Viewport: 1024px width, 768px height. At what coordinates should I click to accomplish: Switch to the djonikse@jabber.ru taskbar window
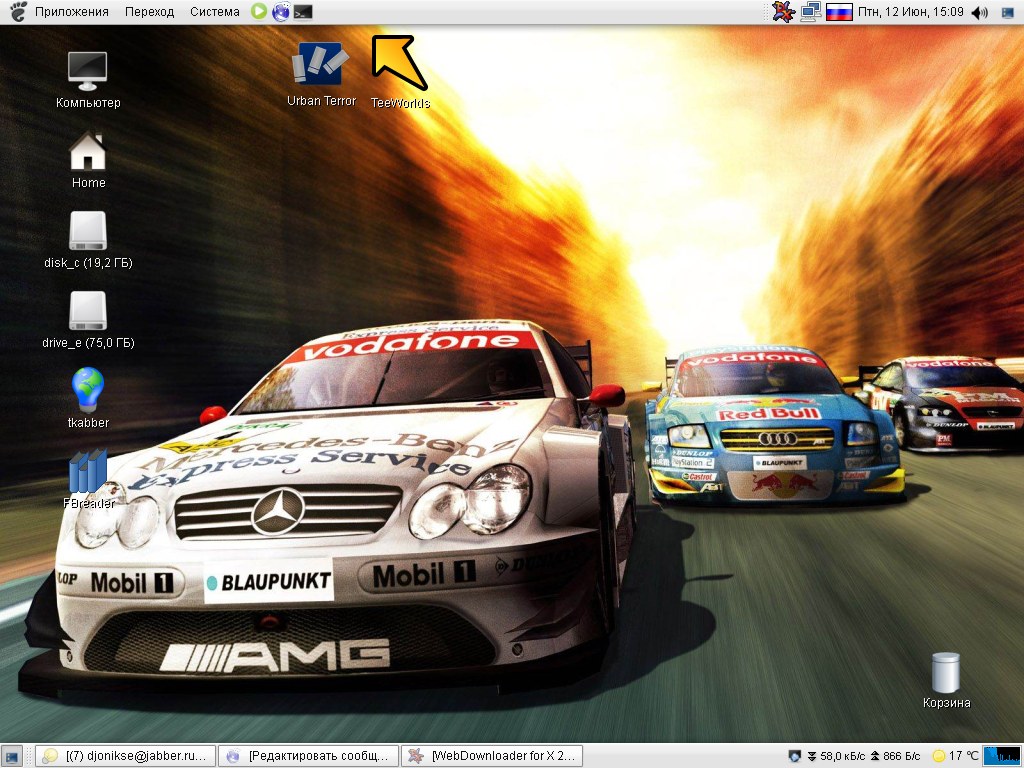(126, 756)
